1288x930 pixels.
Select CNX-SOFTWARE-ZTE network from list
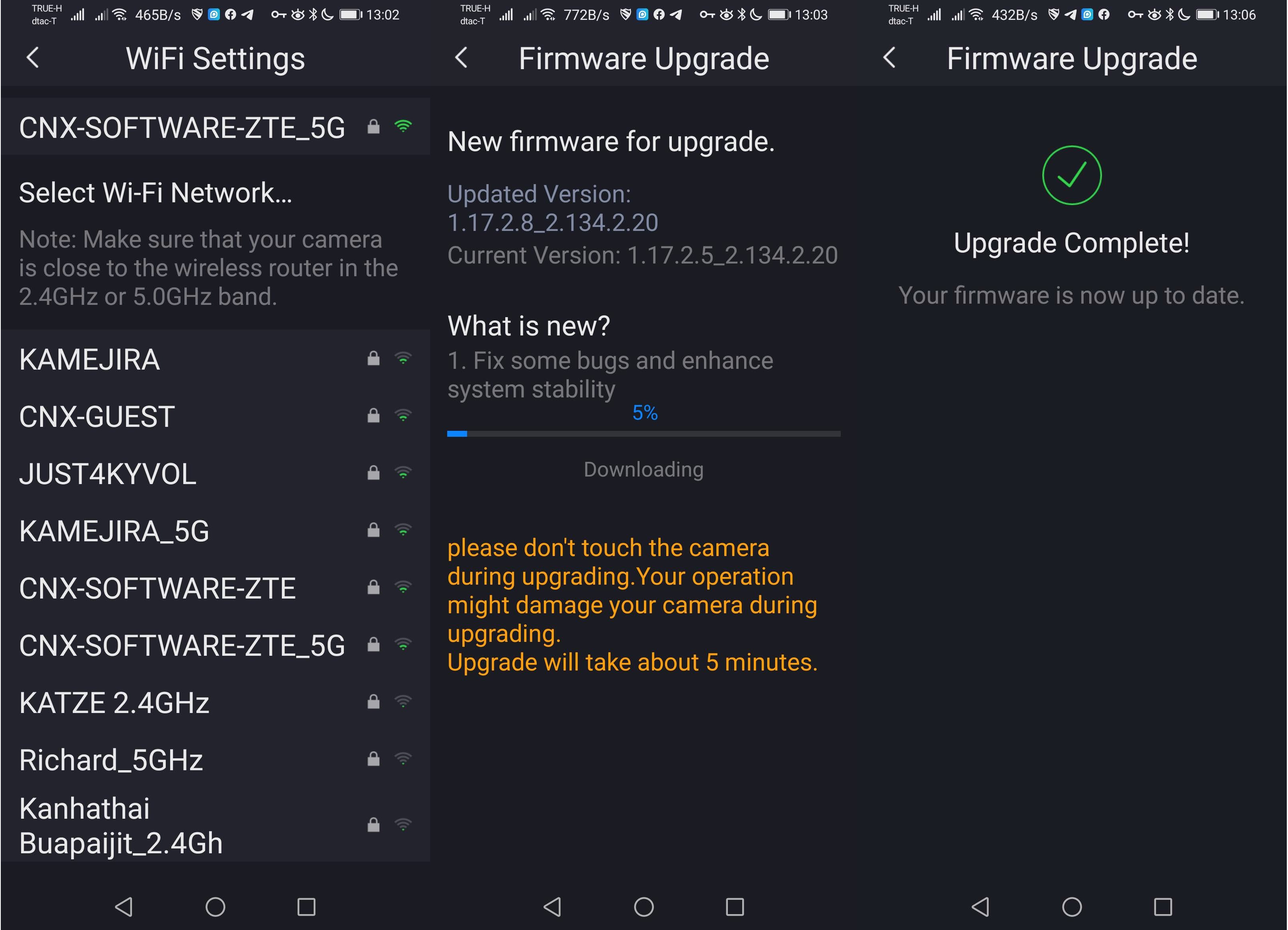215,588
